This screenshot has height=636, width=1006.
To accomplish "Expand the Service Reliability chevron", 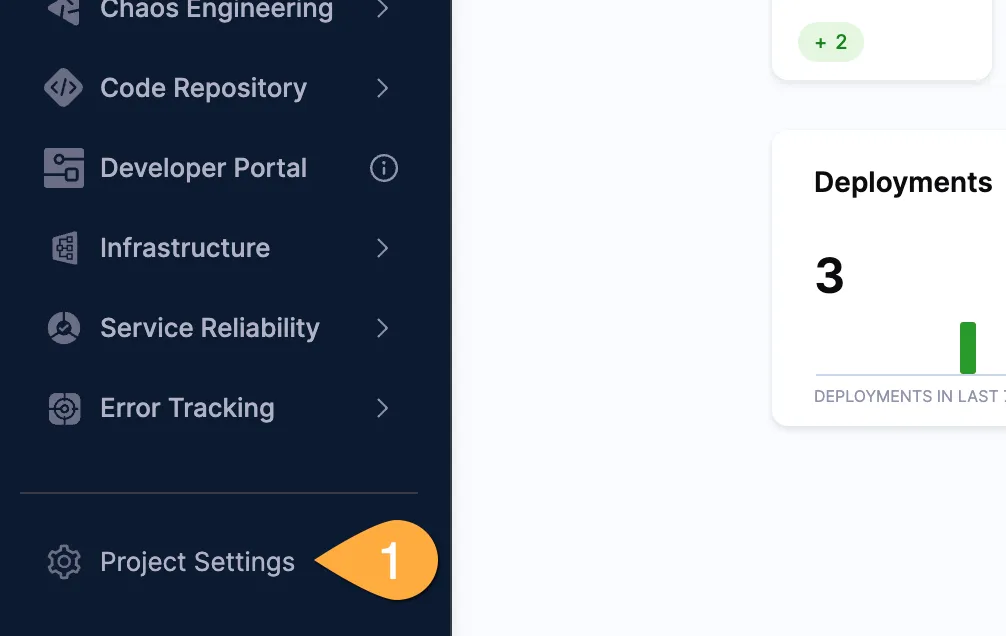I will click(x=382, y=328).
